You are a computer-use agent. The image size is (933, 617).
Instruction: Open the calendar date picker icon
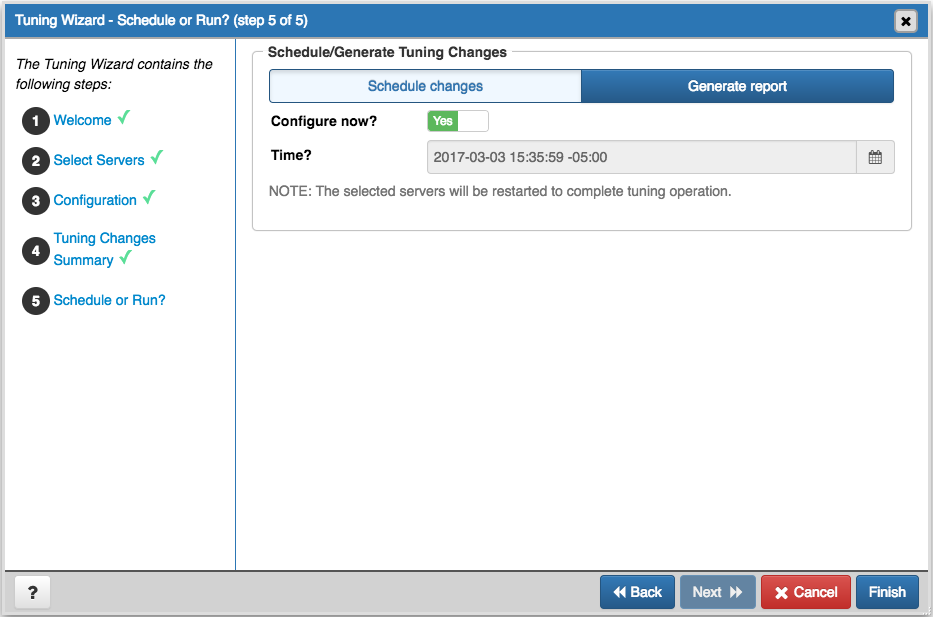click(x=875, y=157)
